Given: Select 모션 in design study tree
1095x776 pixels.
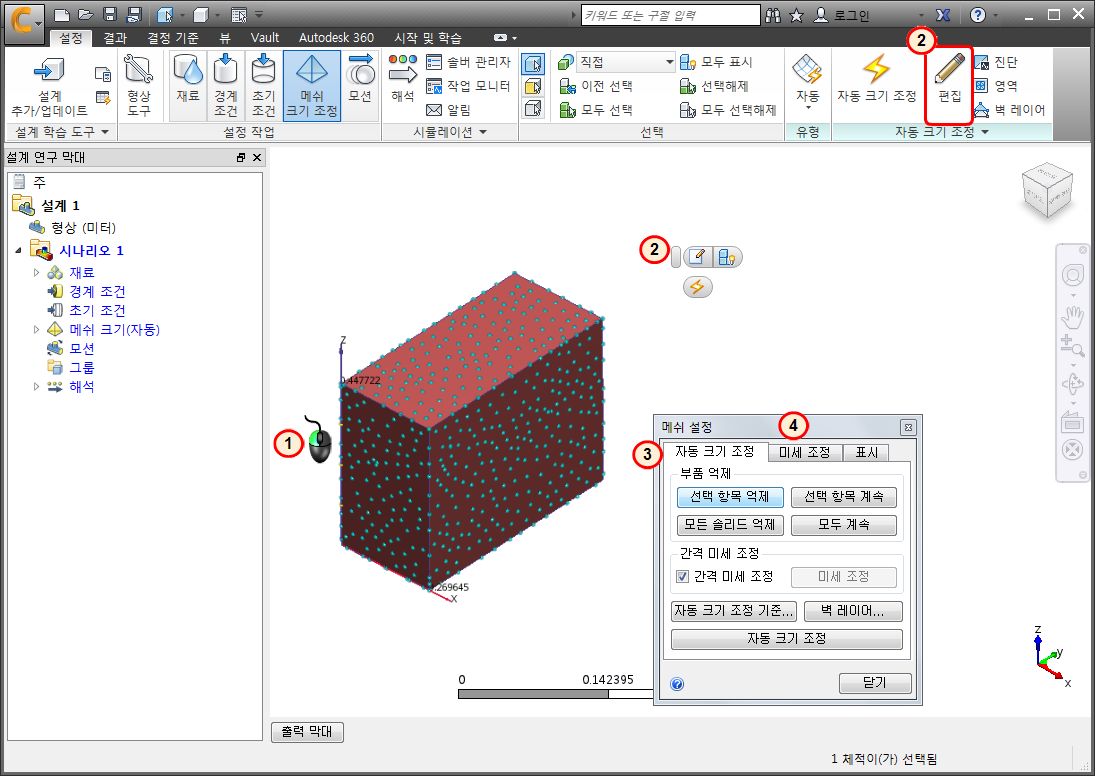Looking at the screenshot, I should [82, 349].
